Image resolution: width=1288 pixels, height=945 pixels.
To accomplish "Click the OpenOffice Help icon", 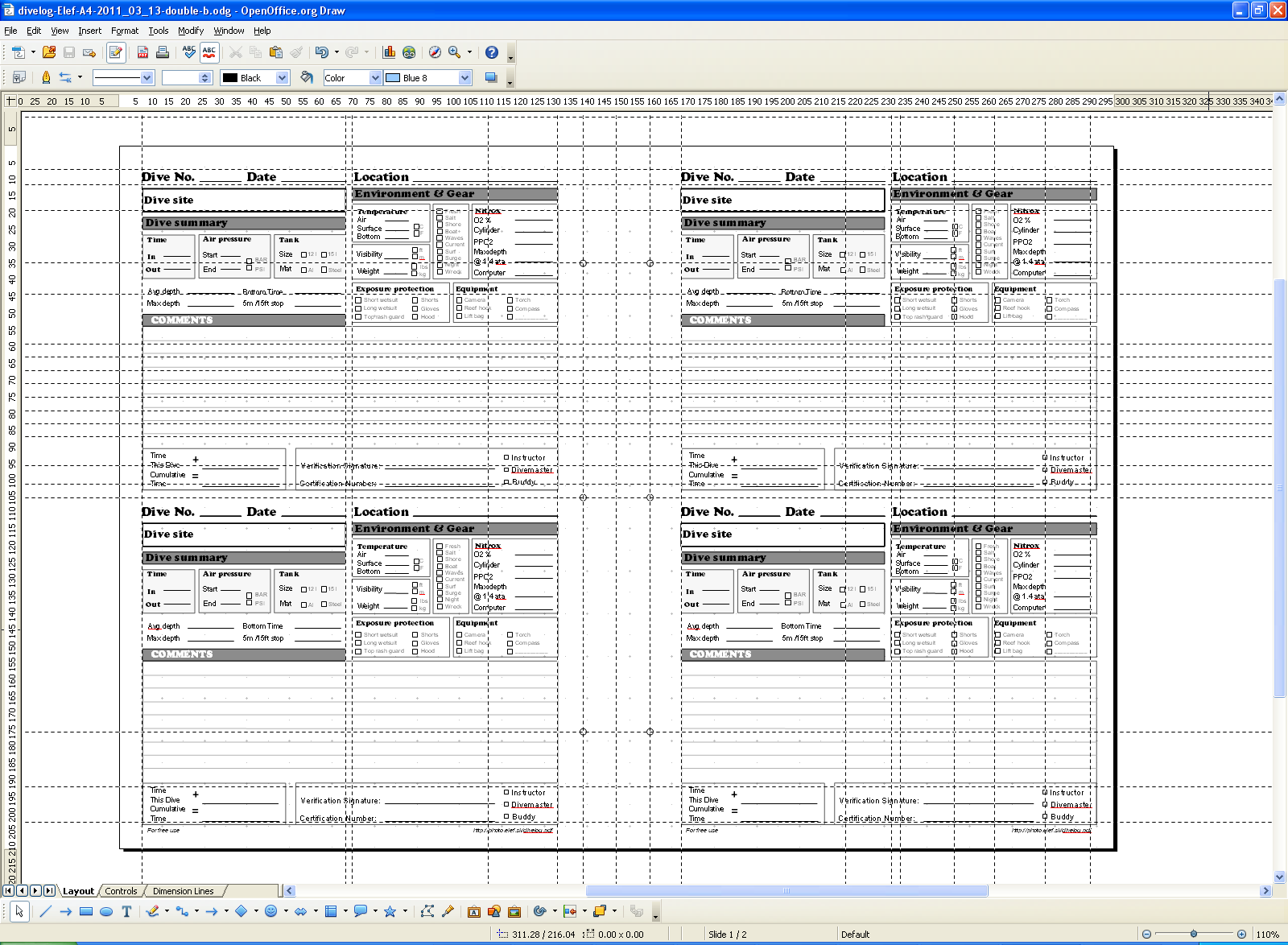I will pyautogui.click(x=491, y=52).
